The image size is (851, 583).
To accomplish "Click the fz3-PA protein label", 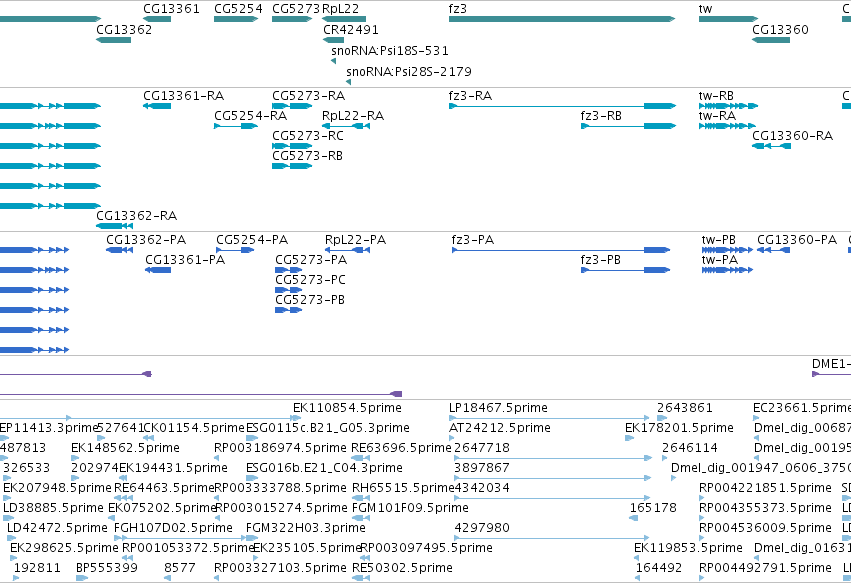I will pyautogui.click(x=473, y=239).
